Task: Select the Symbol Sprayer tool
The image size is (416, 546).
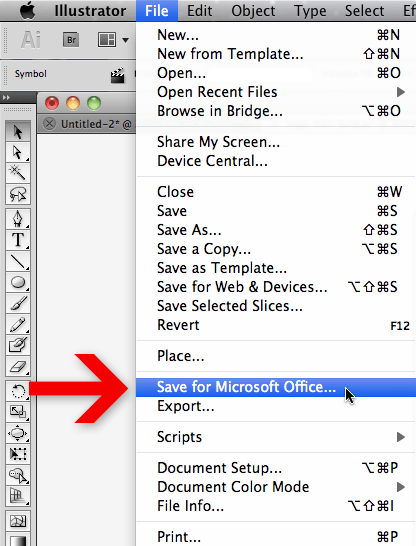Action: [18, 475]
